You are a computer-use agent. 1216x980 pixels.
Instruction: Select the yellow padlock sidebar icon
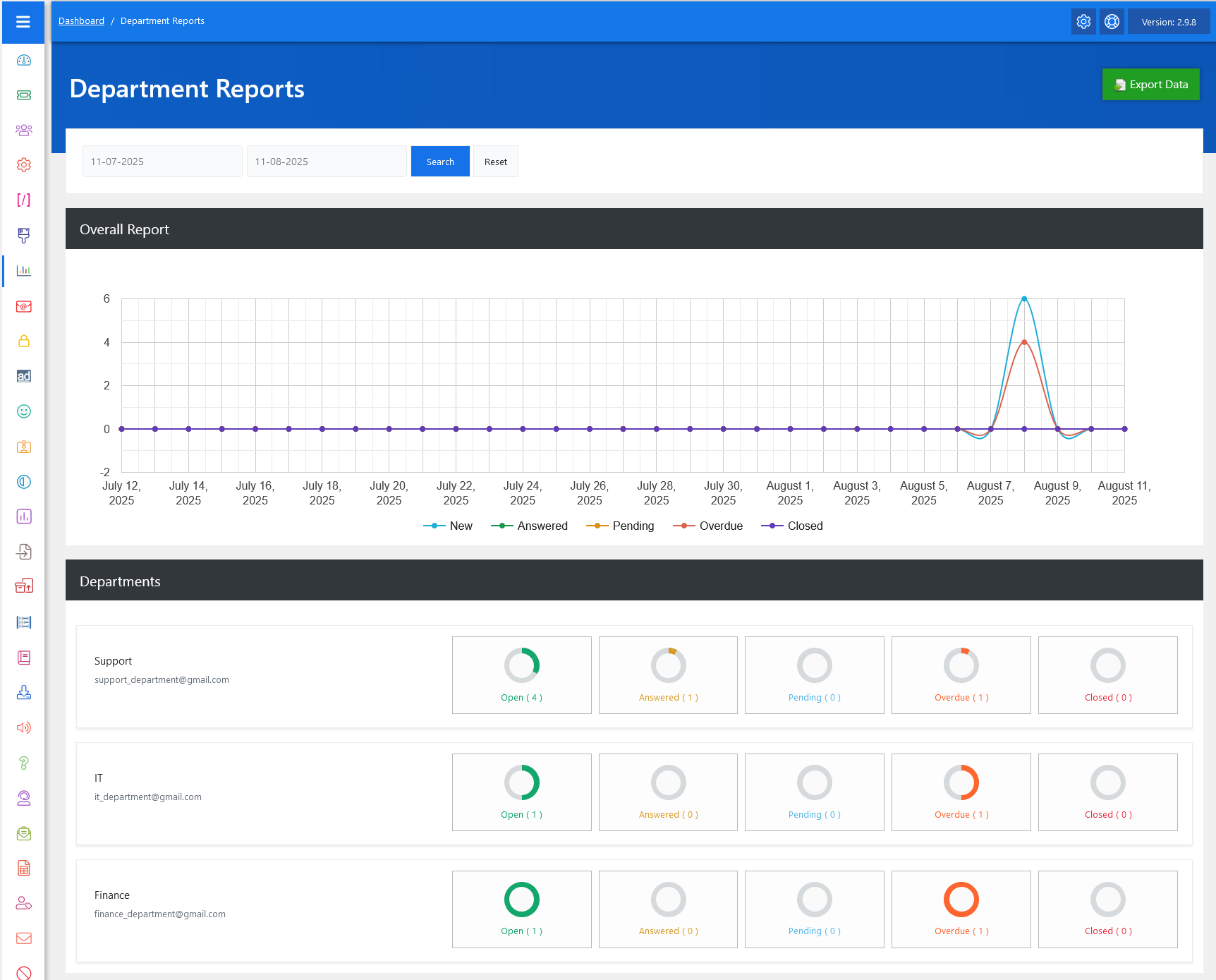click(x=24, y=341)
